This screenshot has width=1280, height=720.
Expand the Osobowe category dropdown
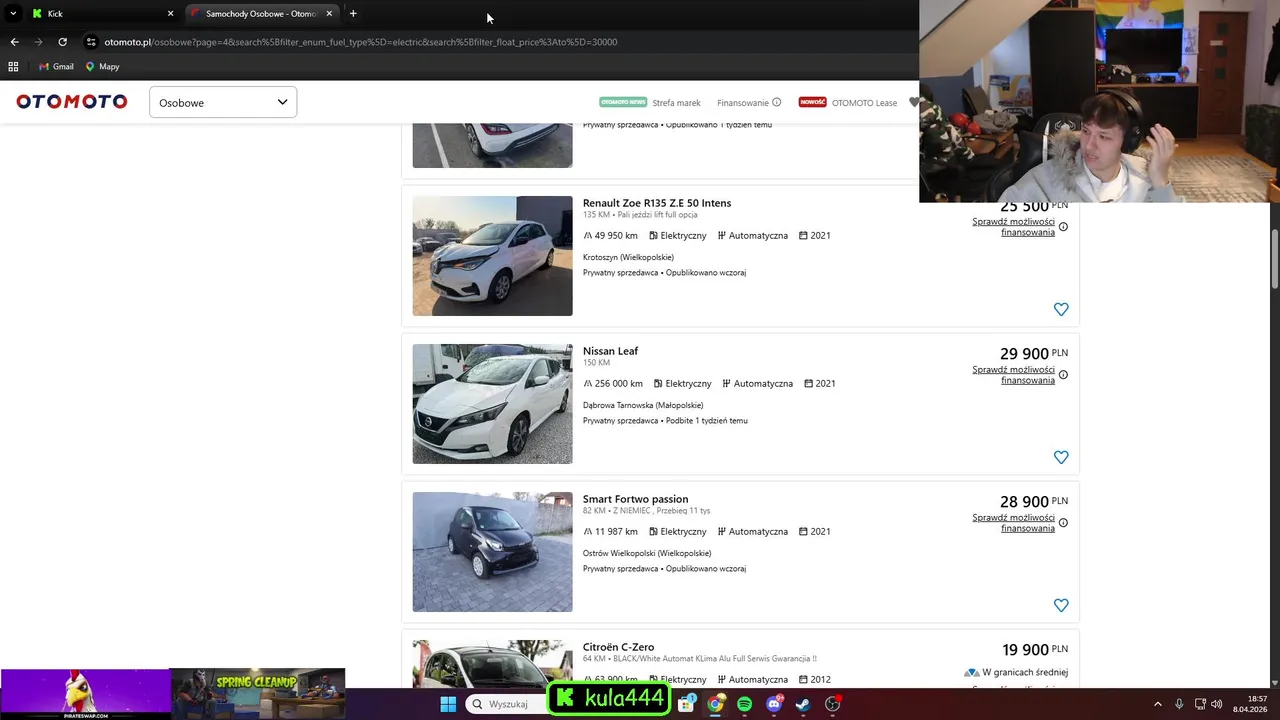[223, 102]
